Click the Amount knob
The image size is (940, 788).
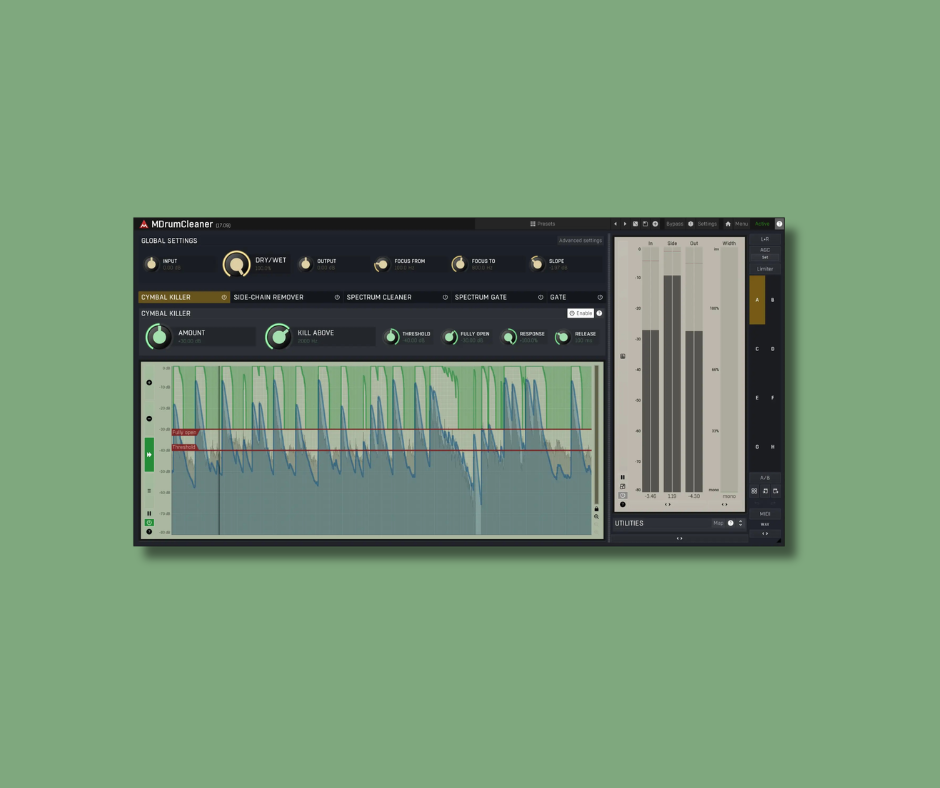point(159,337)
